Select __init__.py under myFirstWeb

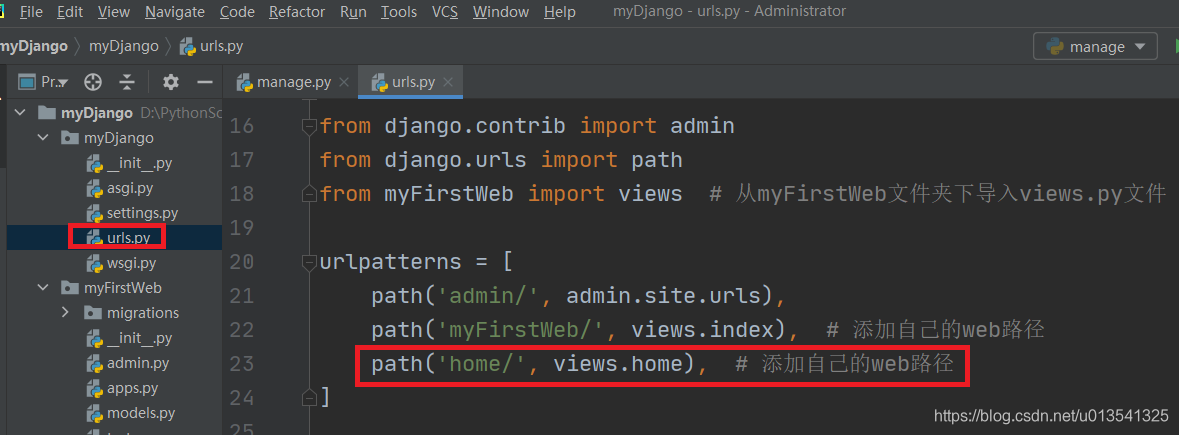[129, 338]
